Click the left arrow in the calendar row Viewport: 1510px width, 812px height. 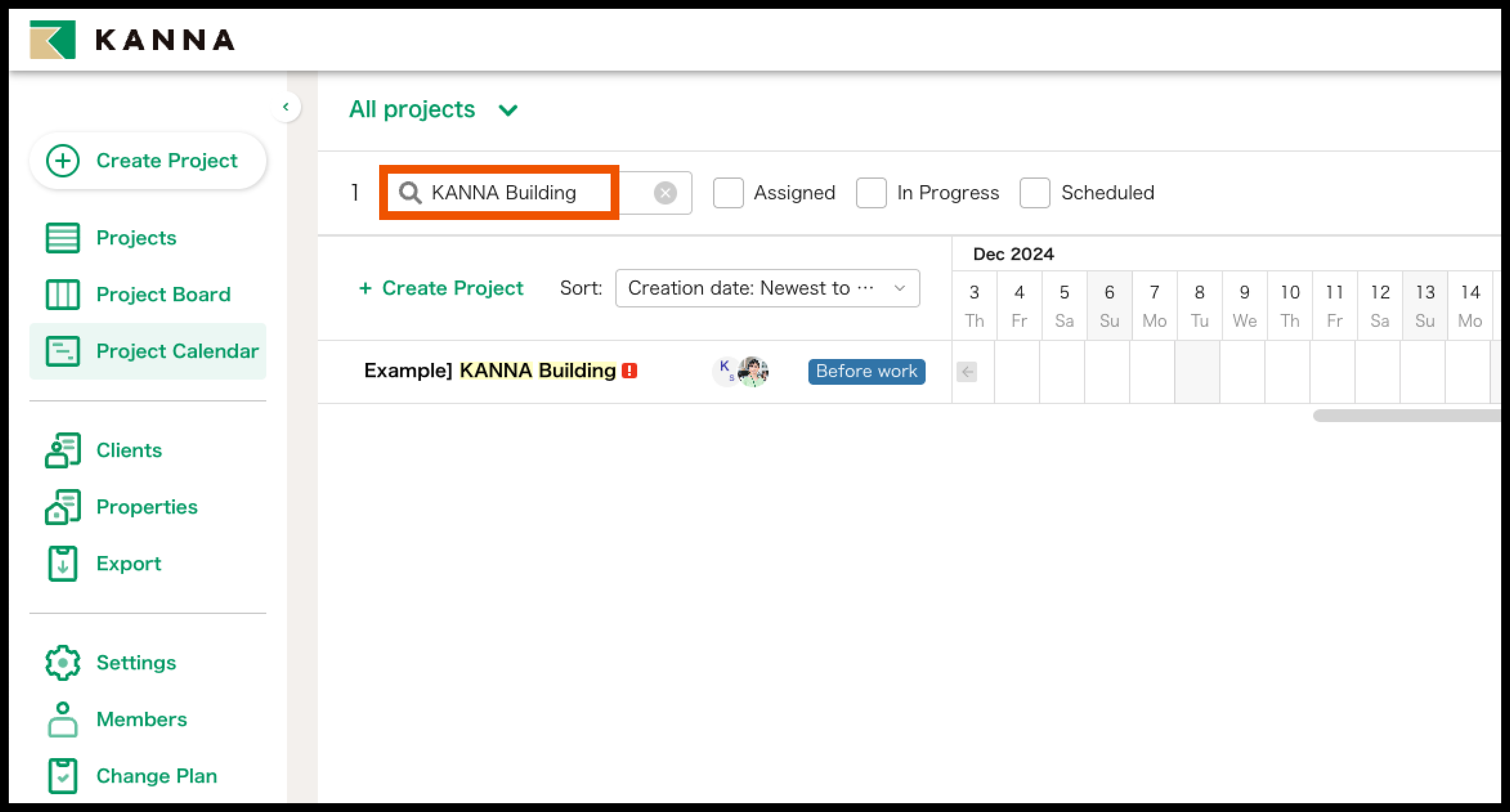click(x=967, y=372)
